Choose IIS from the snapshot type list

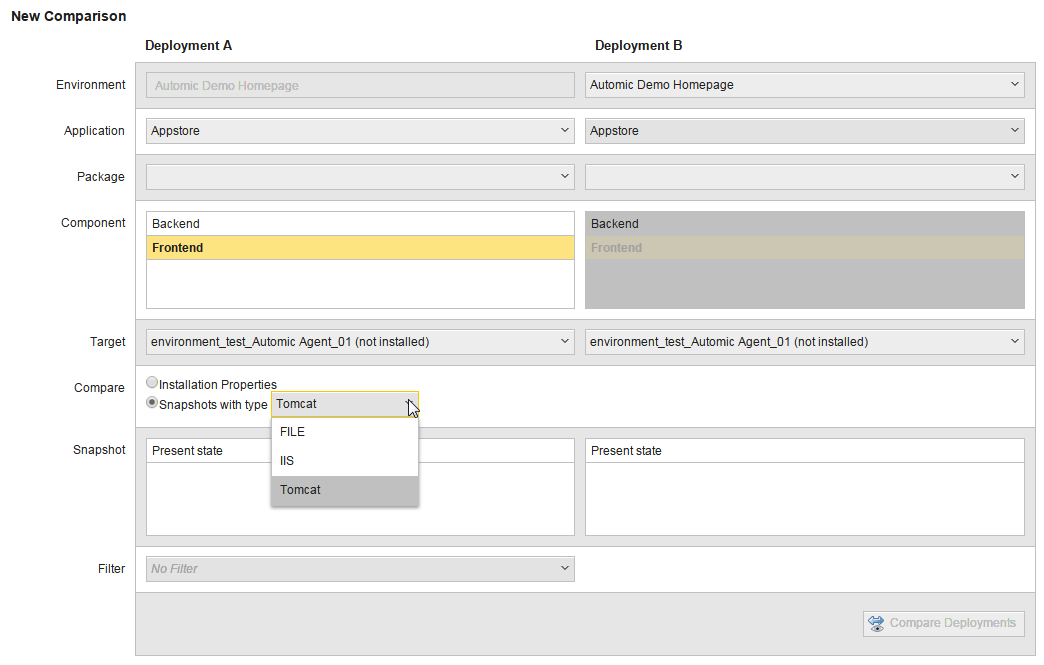tap(345, 461)
